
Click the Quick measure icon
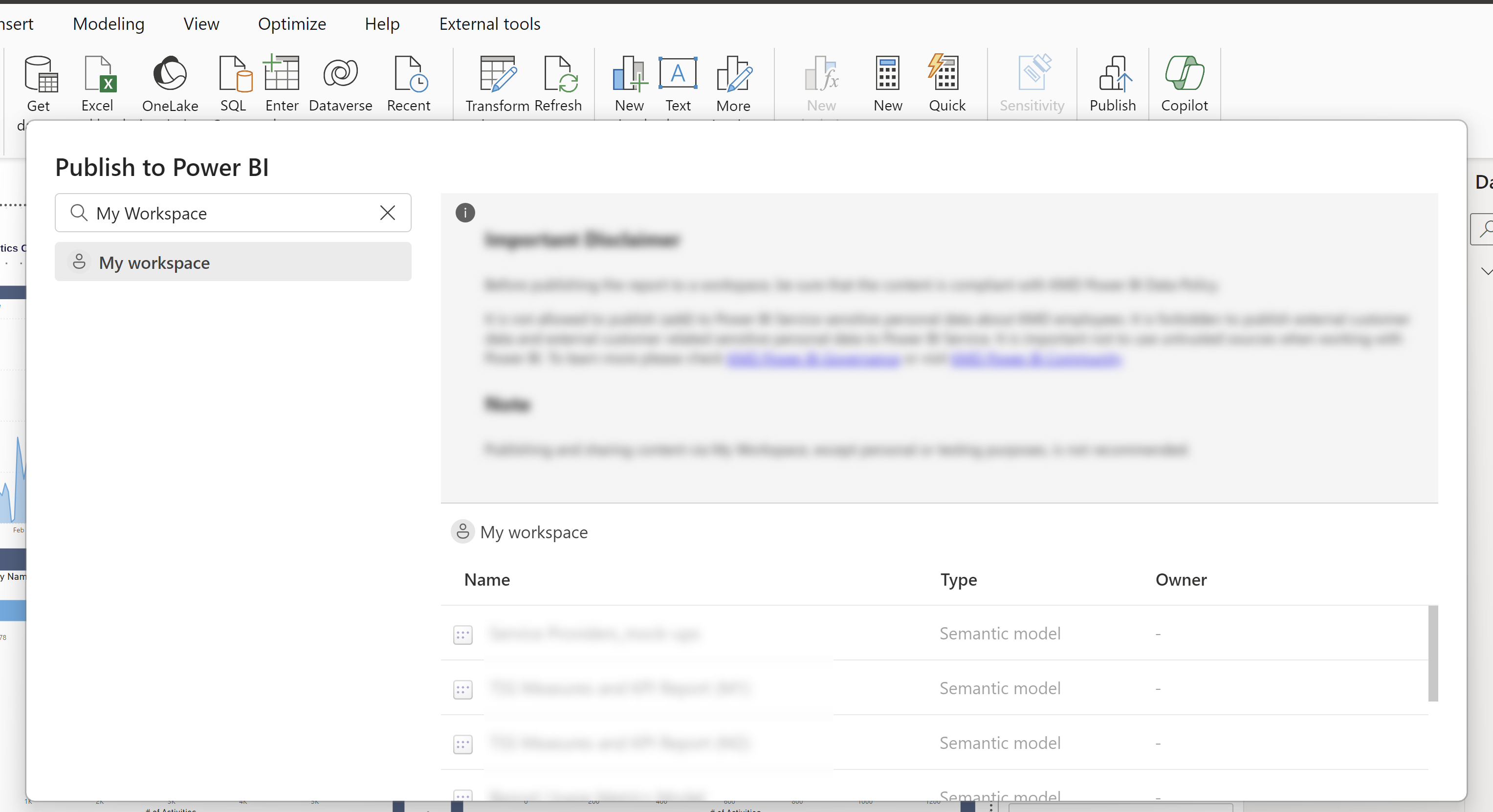click(x=944, y=72)
